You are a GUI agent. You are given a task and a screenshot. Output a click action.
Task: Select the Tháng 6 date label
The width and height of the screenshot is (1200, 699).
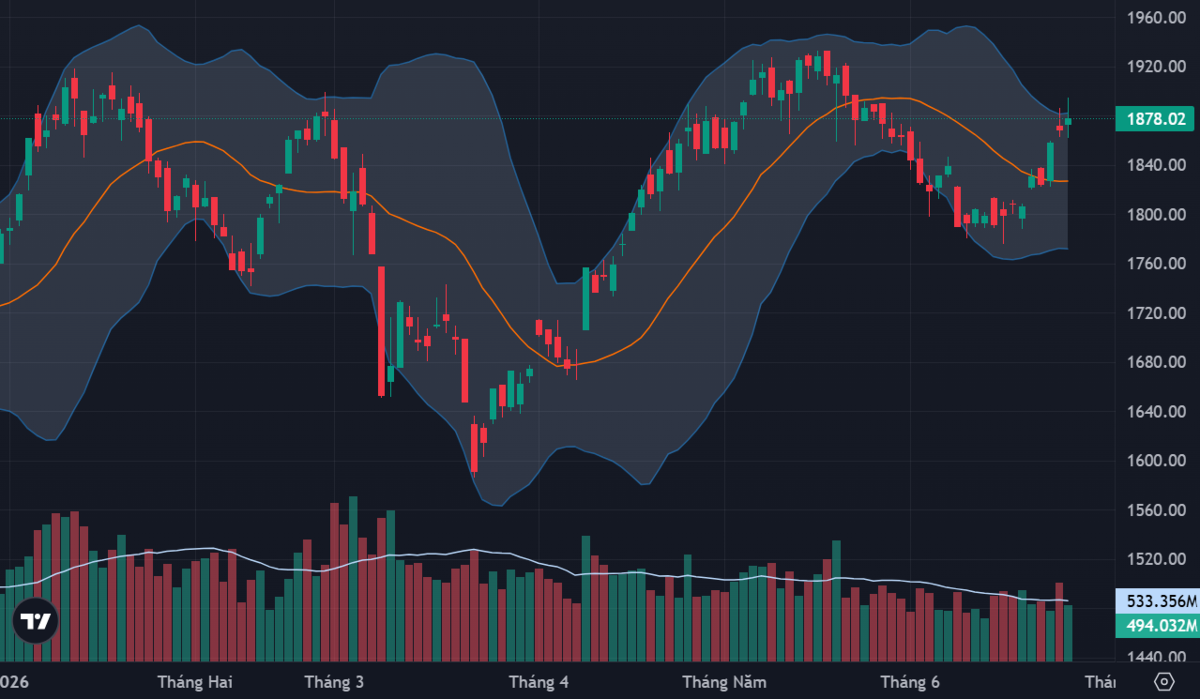[910, 682]
